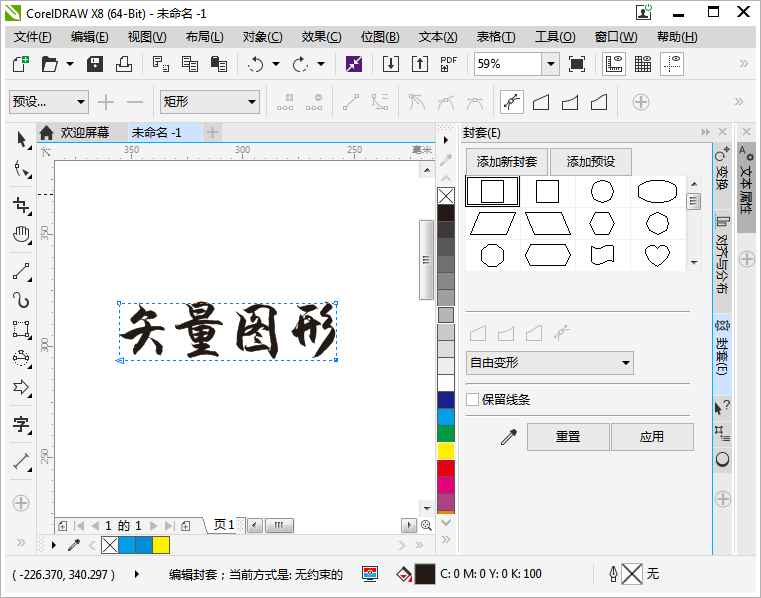Select the Pan hand tool
Screen dimensions: 761x598
click(x=21, y=236)
